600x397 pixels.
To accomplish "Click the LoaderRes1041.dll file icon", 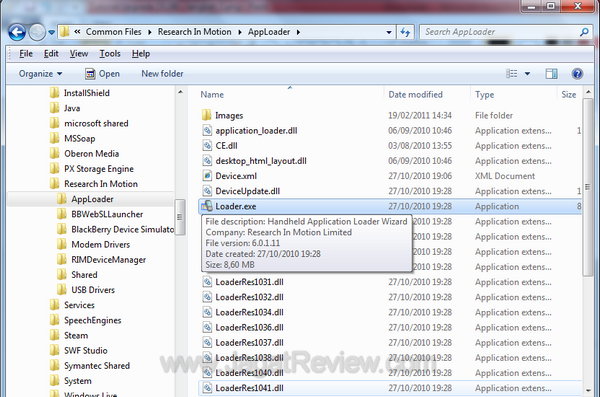I will 207,388.
